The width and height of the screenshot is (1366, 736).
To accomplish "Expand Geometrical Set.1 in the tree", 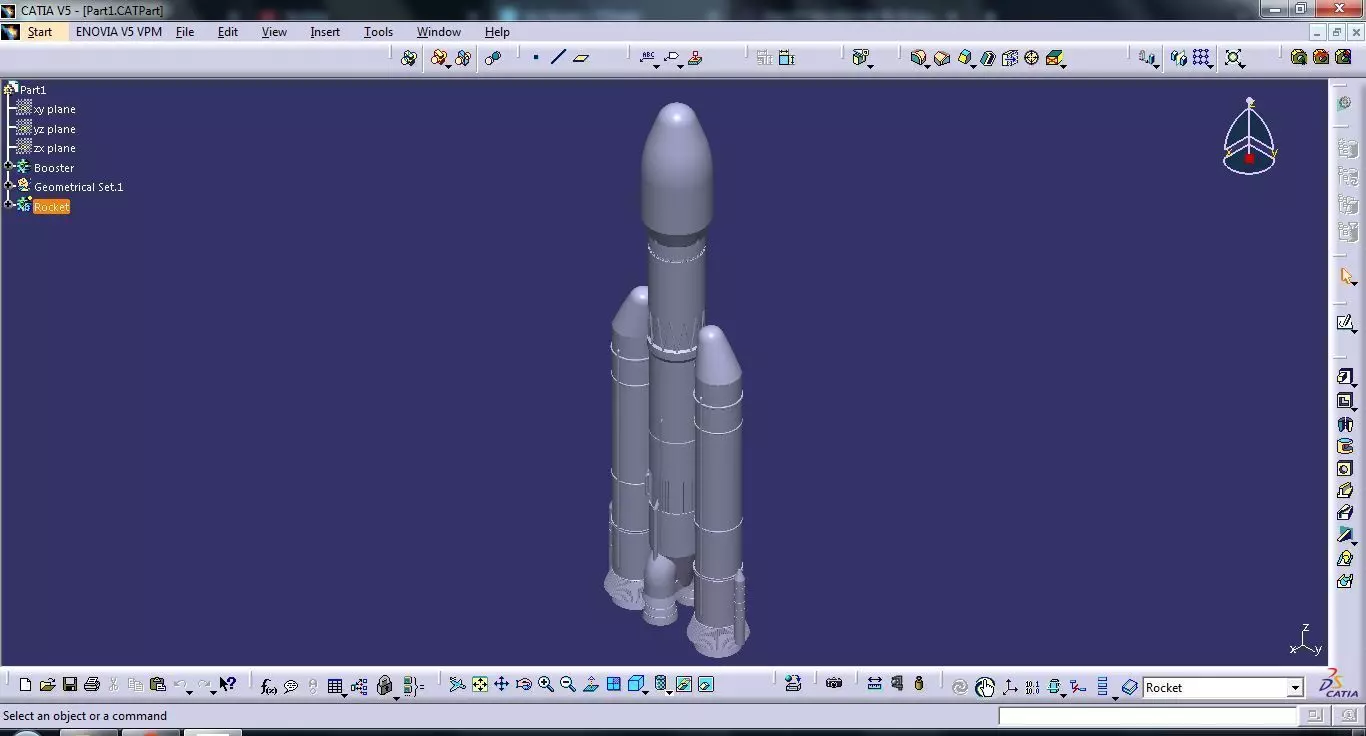I will point(8,186).
